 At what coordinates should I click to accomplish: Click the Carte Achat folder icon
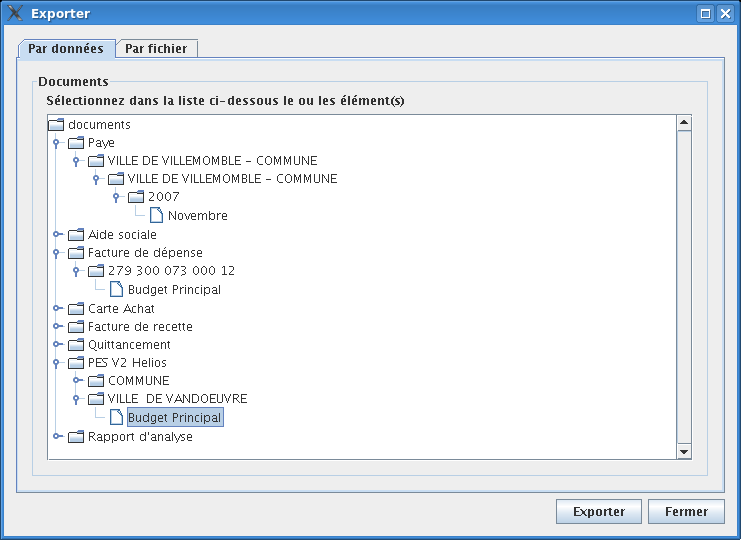pyautogui.click(x=76, y=309)
